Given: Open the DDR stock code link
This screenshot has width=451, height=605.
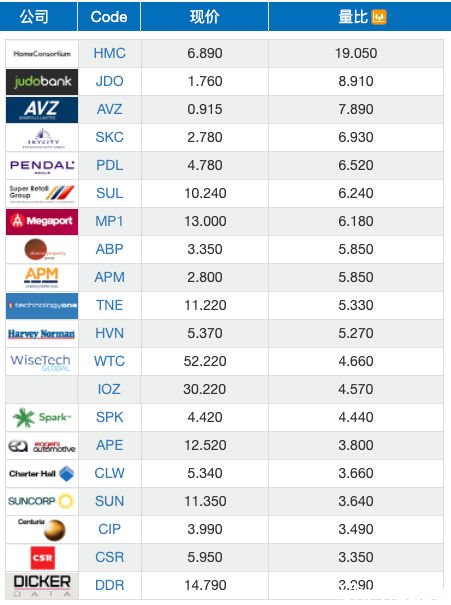Looking at the screenshot, I should pyautogui.click(x=110, y=585).
